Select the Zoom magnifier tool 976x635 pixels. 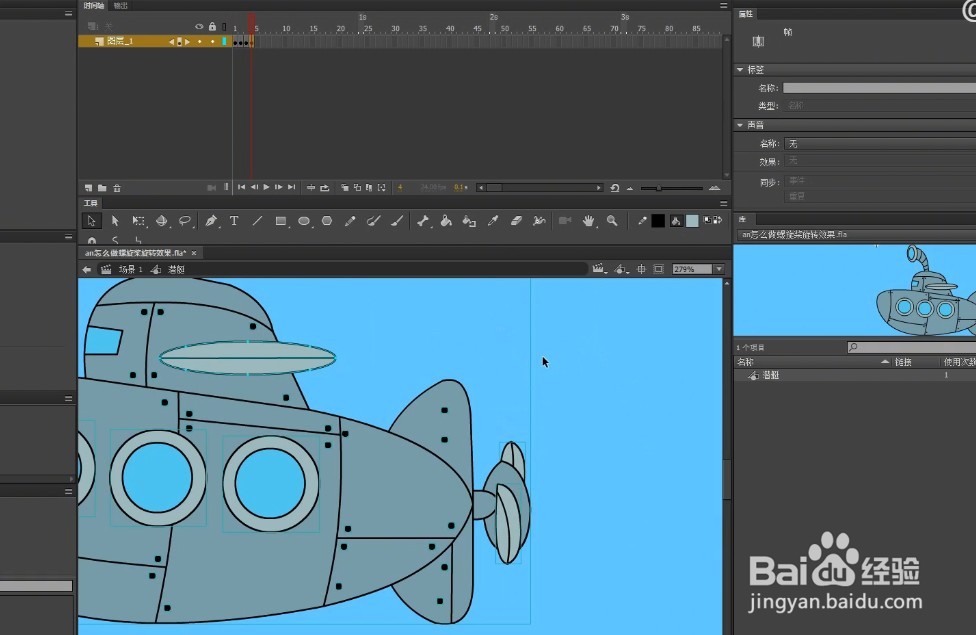pyautogui.click(x=612, y=220)
